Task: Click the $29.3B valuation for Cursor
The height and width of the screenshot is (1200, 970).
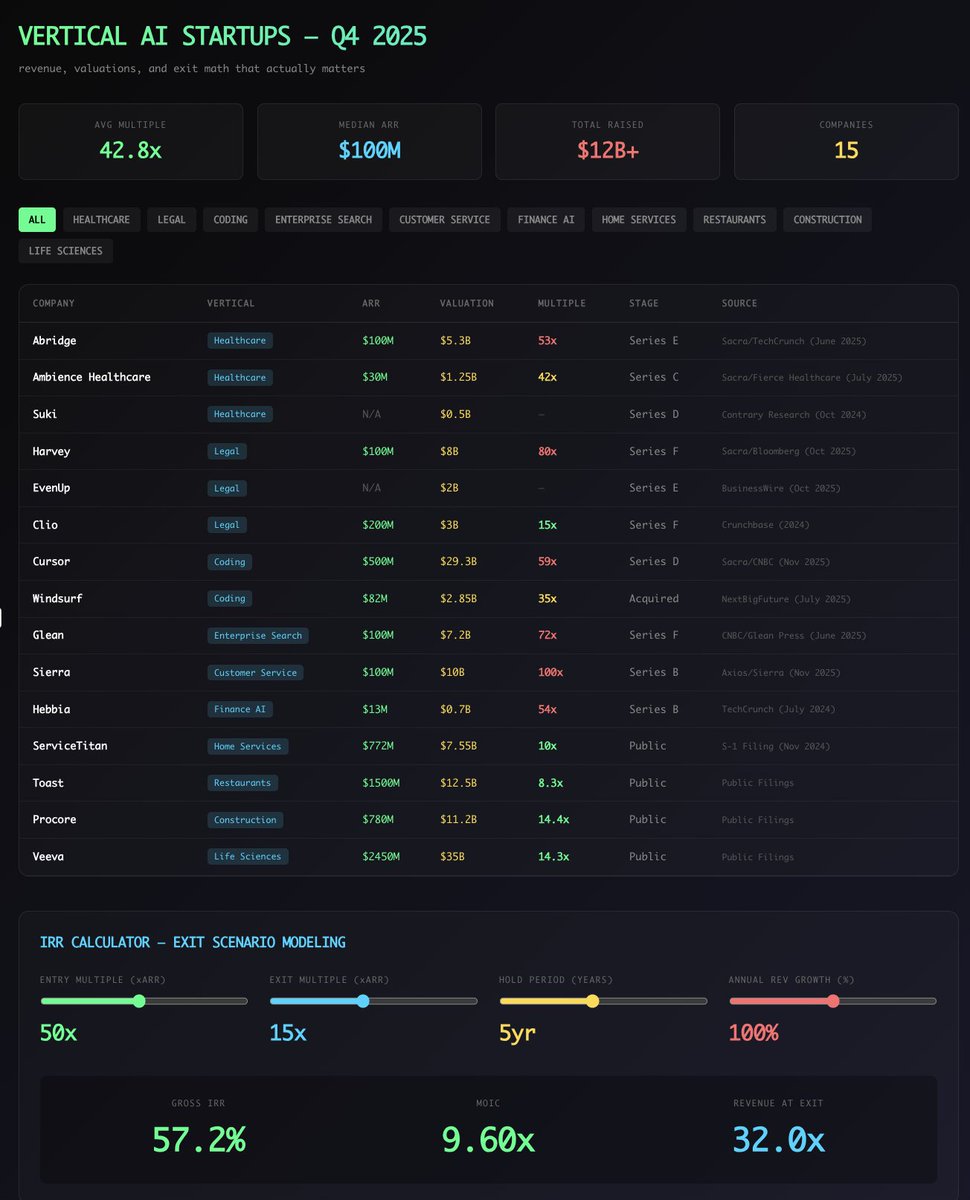Action: coord(459,562)
